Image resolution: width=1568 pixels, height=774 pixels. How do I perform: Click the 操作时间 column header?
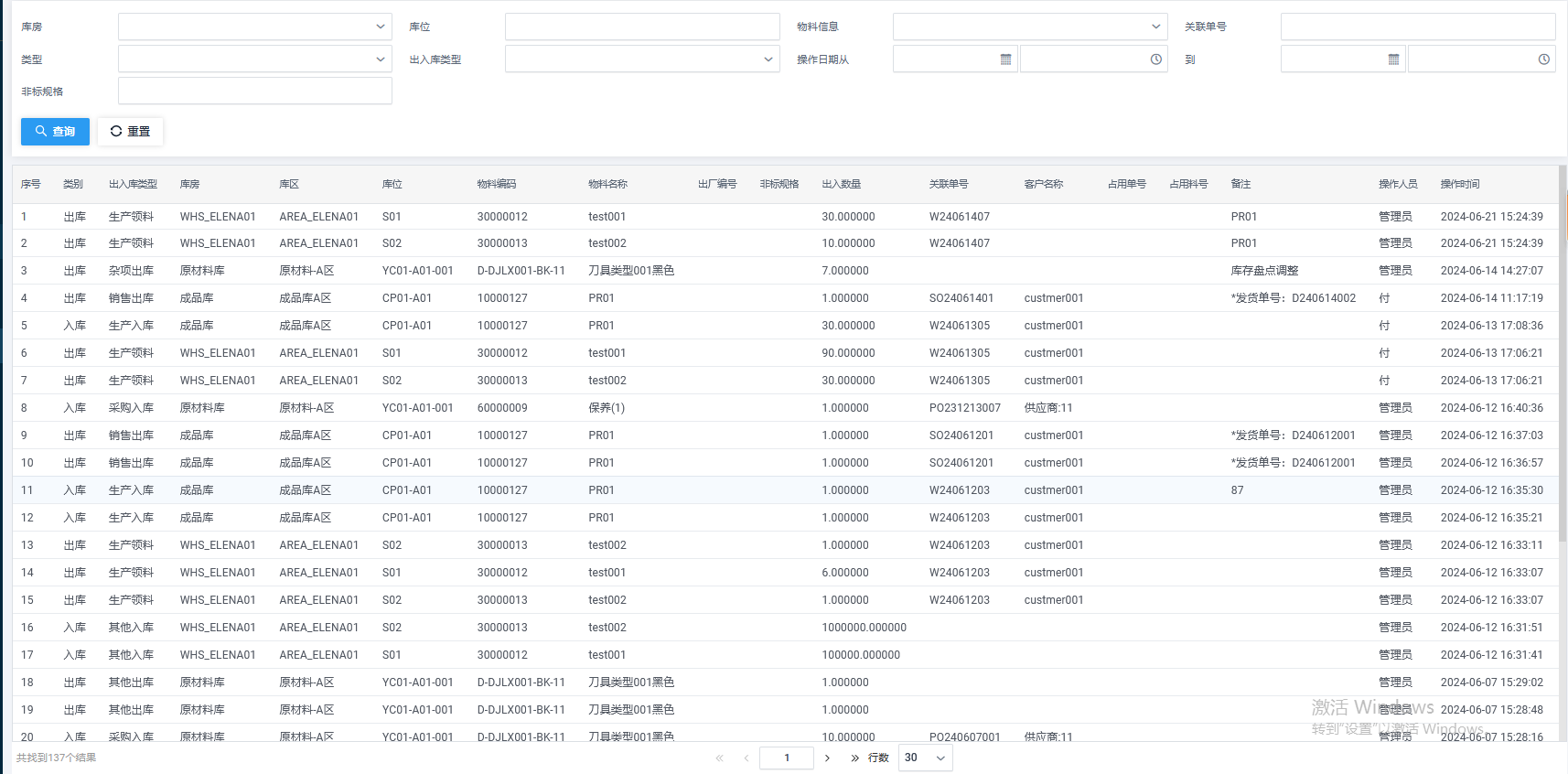[1460, 184]
